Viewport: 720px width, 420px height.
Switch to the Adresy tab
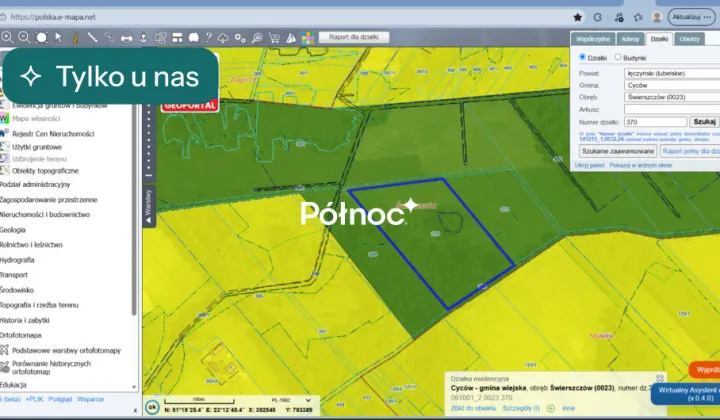[x=630, y=39]
